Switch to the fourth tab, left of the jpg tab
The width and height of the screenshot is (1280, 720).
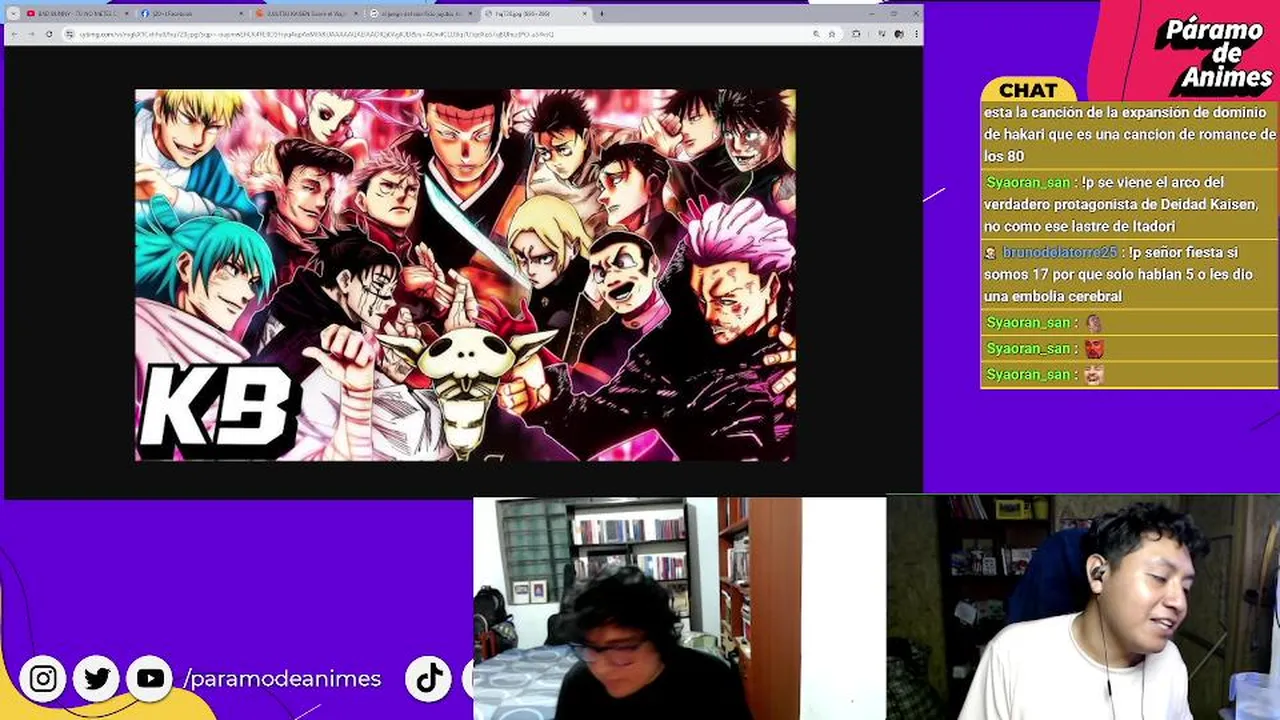pyautogui.click(x=420, y=14)
